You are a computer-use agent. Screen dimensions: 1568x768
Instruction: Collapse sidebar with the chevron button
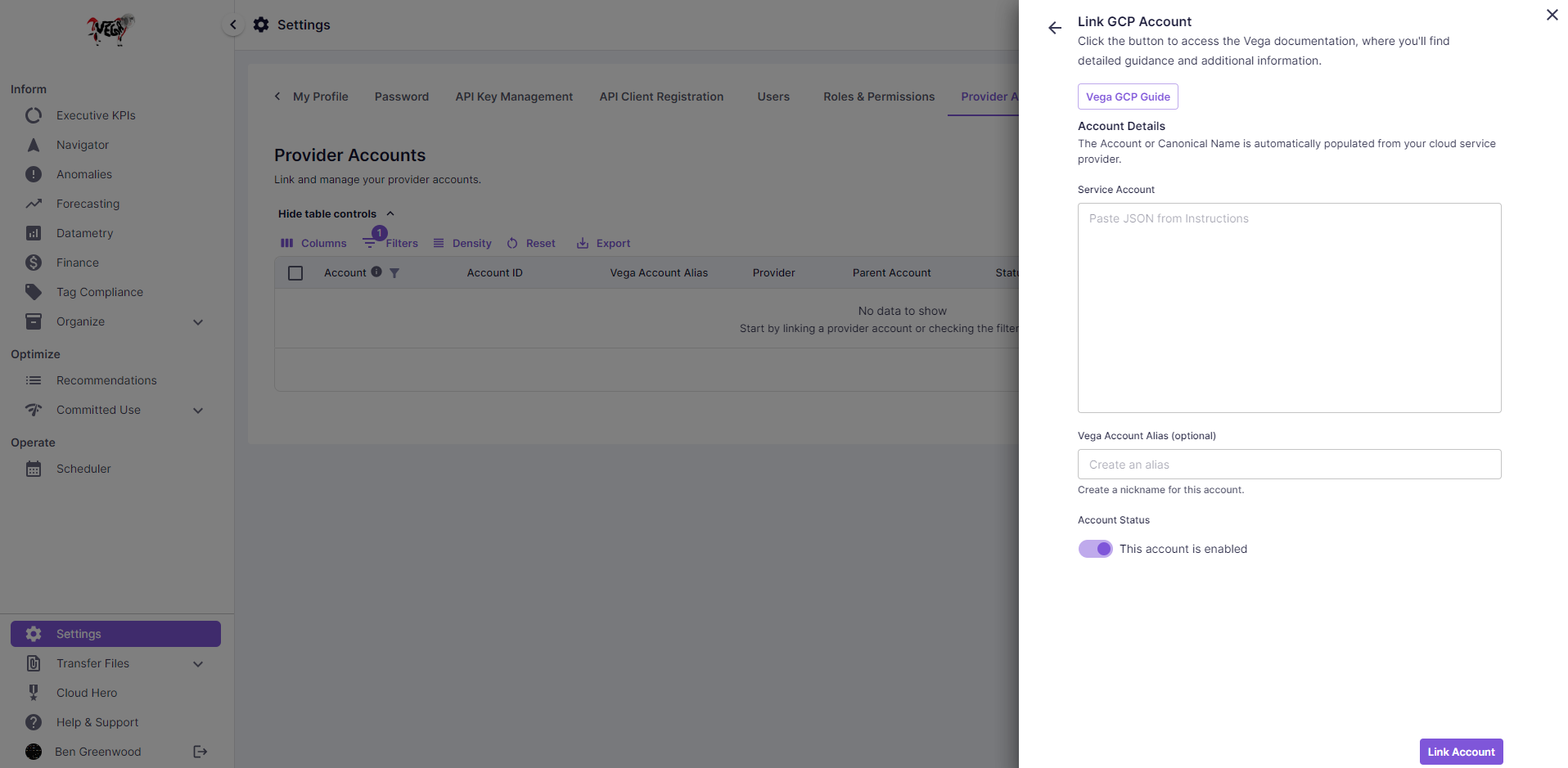point(233,25)
